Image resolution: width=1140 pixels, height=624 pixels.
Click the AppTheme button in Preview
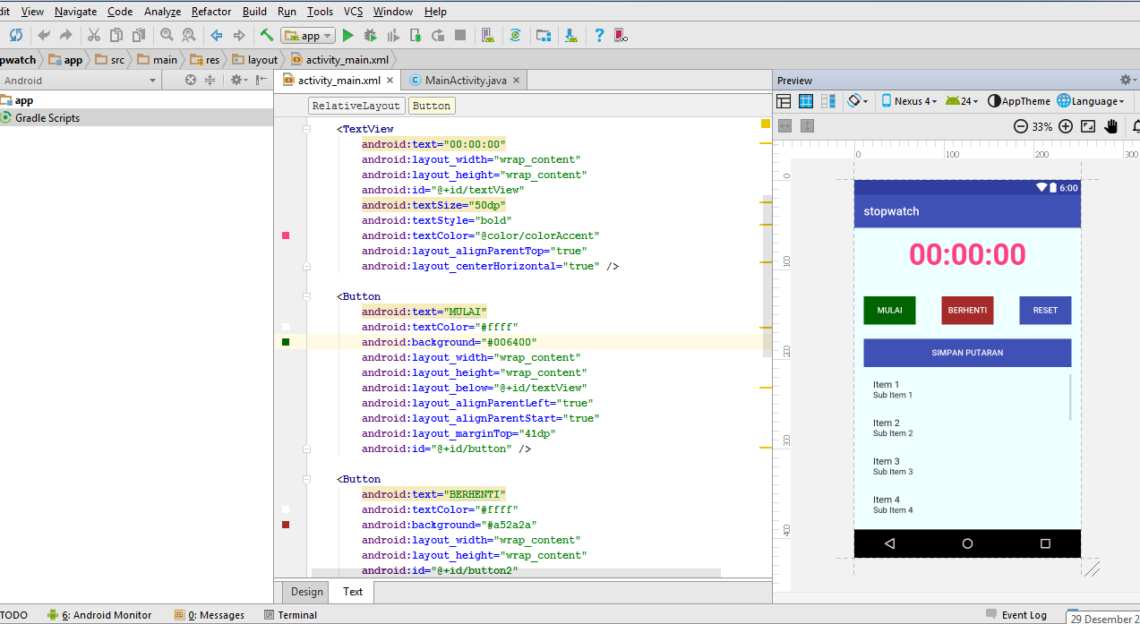tap(1019, 101)
